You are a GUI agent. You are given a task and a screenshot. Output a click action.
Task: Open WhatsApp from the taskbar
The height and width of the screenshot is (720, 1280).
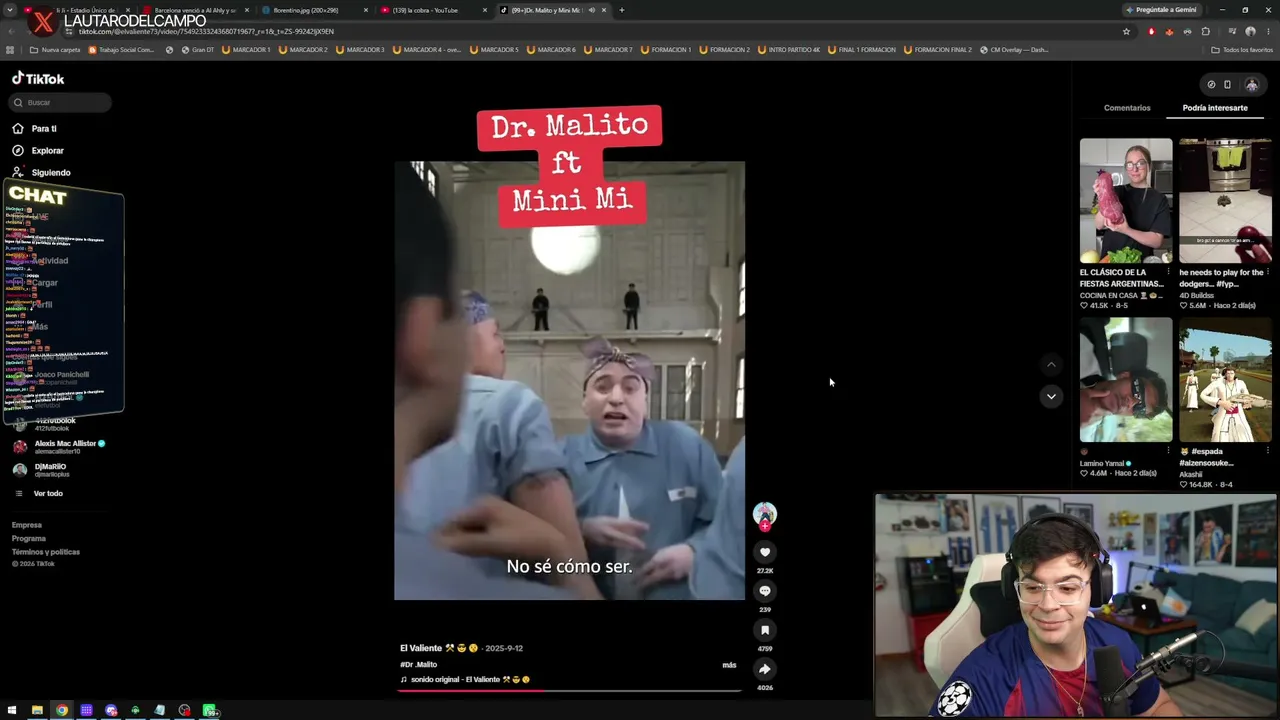click(210, 711)
